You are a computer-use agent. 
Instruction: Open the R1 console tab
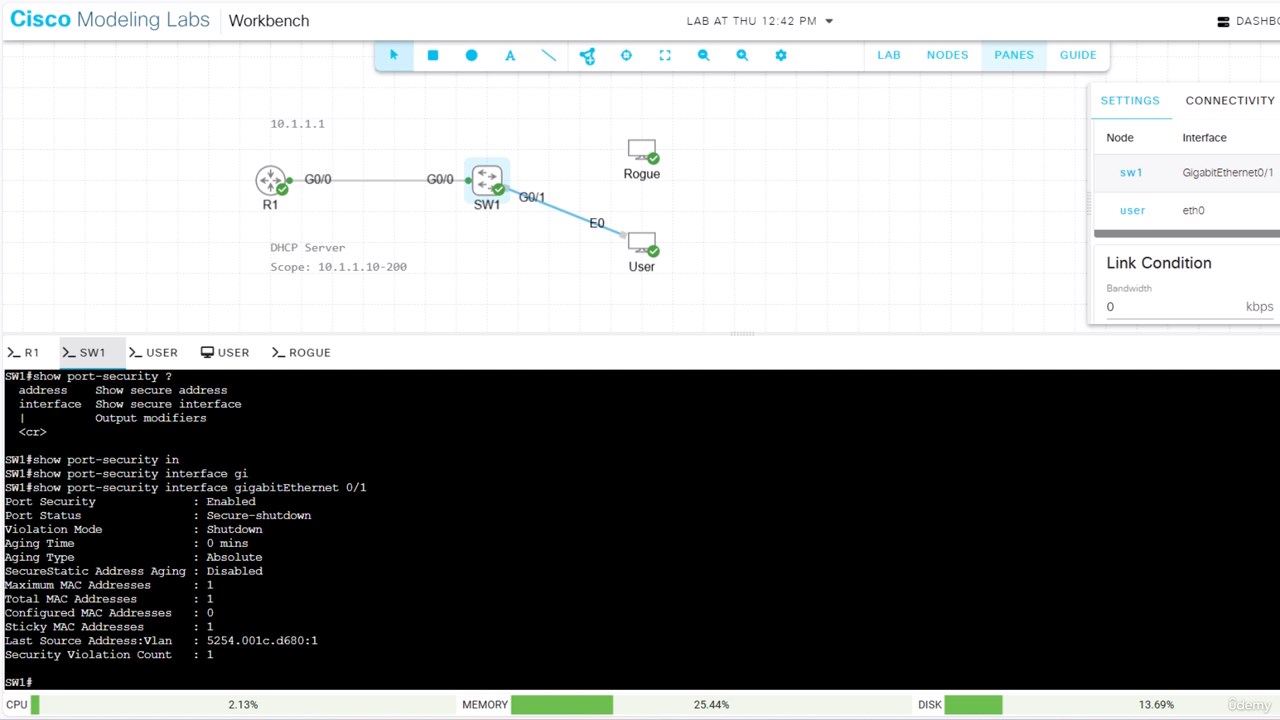23,352
